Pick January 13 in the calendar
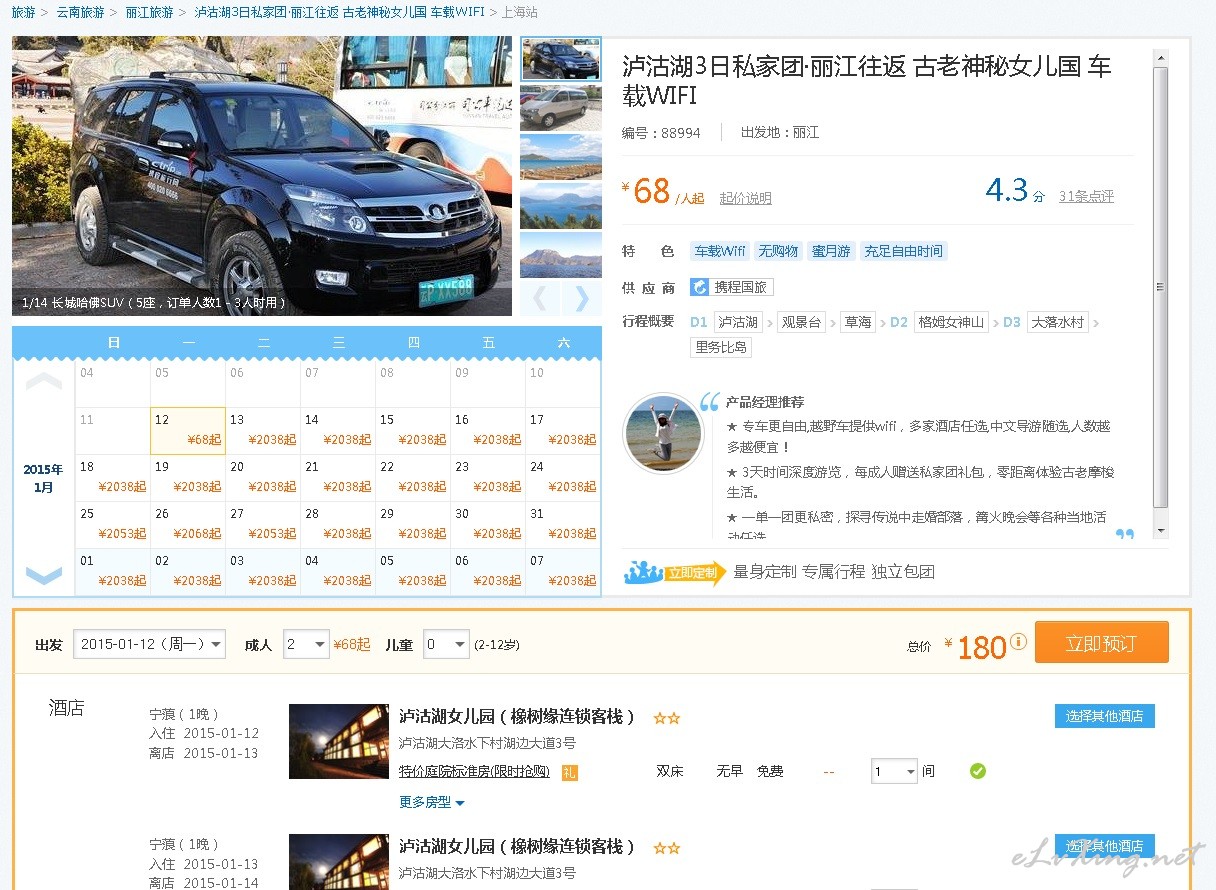Image resolution: width=1216 pixels, height=890 pixels. [263, 431]
